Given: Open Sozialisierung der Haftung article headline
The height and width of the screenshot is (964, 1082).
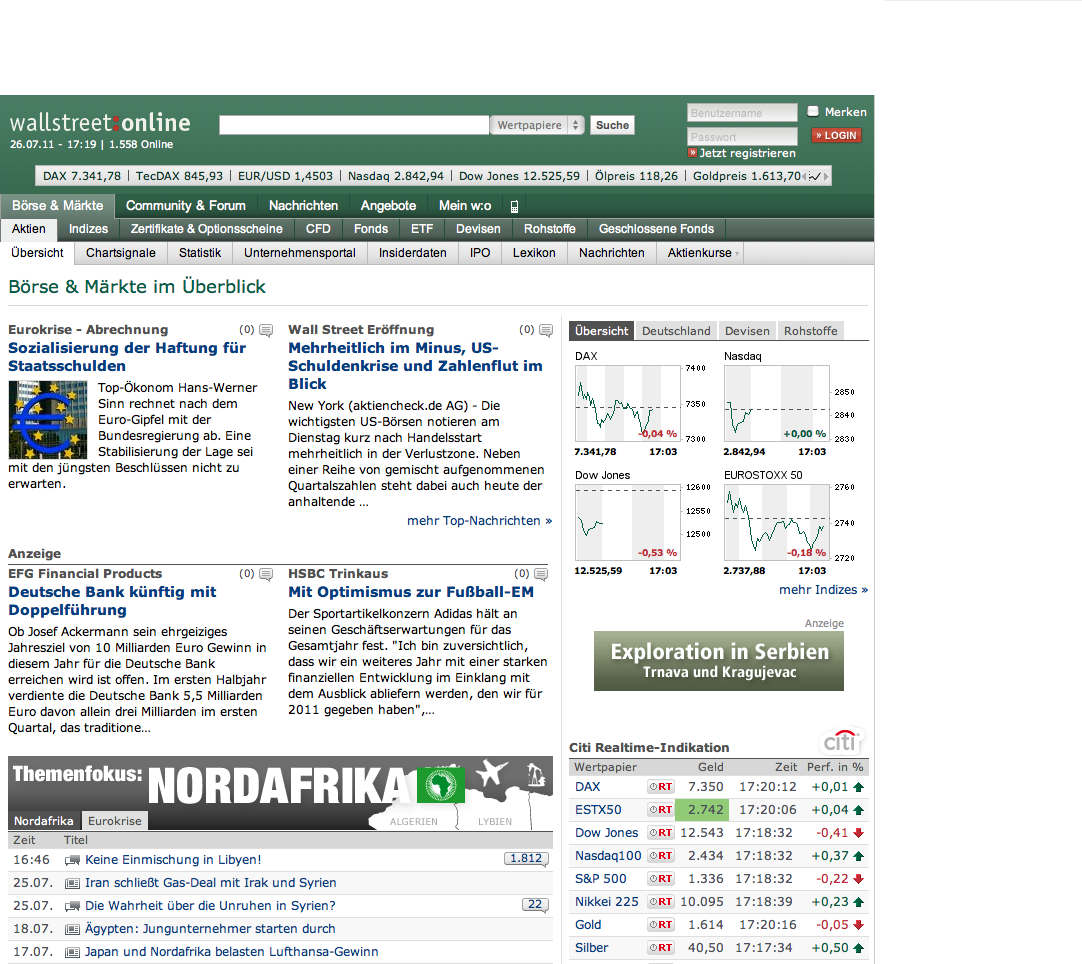Looking at the screenshot, I should click(127, 357).
